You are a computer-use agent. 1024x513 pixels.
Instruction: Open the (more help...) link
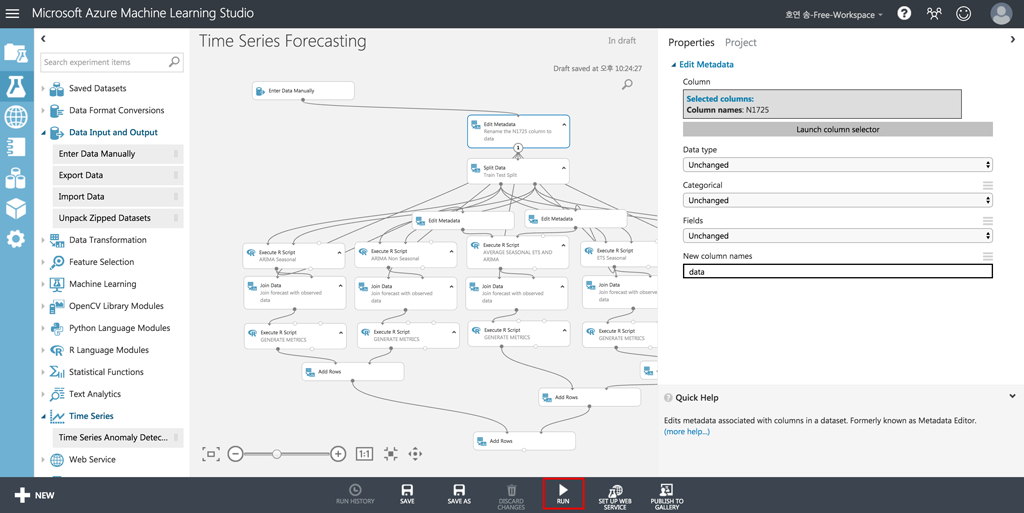[x=687, y=431]
